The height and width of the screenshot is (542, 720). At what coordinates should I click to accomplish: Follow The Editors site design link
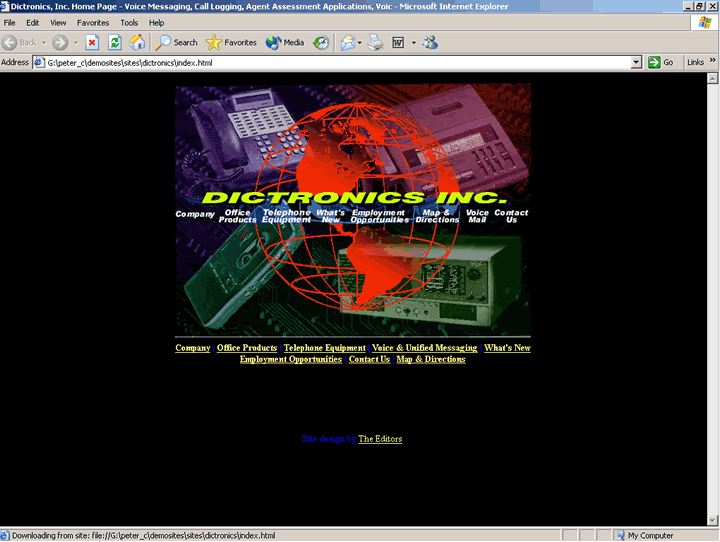click(x=380, y=439)
